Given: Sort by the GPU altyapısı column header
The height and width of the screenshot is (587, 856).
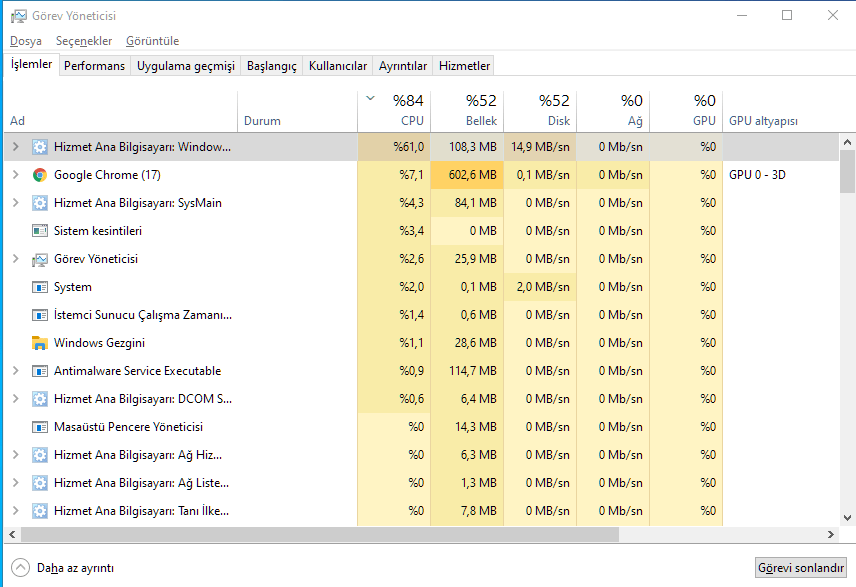Looking at the screenshot, I should pos(781,111).
